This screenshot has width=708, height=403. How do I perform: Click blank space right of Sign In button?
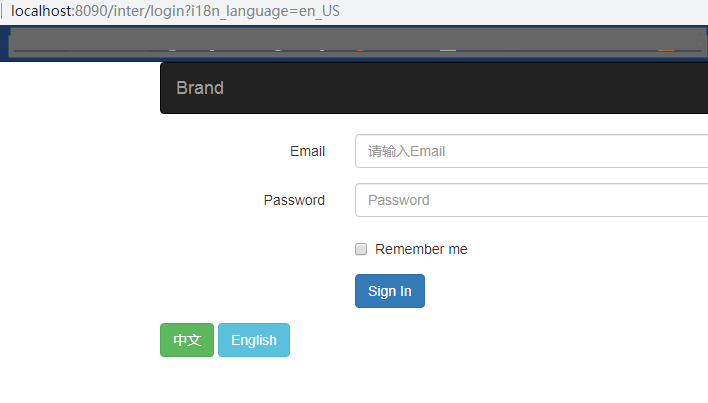(x=560, y=291)
